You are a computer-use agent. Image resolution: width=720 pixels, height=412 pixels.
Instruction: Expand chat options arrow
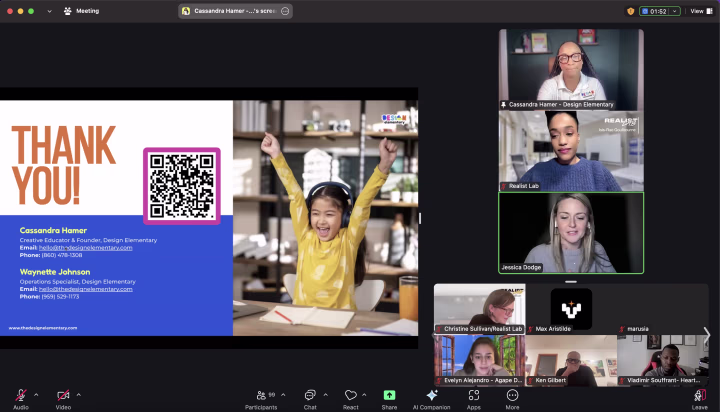pos(326,395)
